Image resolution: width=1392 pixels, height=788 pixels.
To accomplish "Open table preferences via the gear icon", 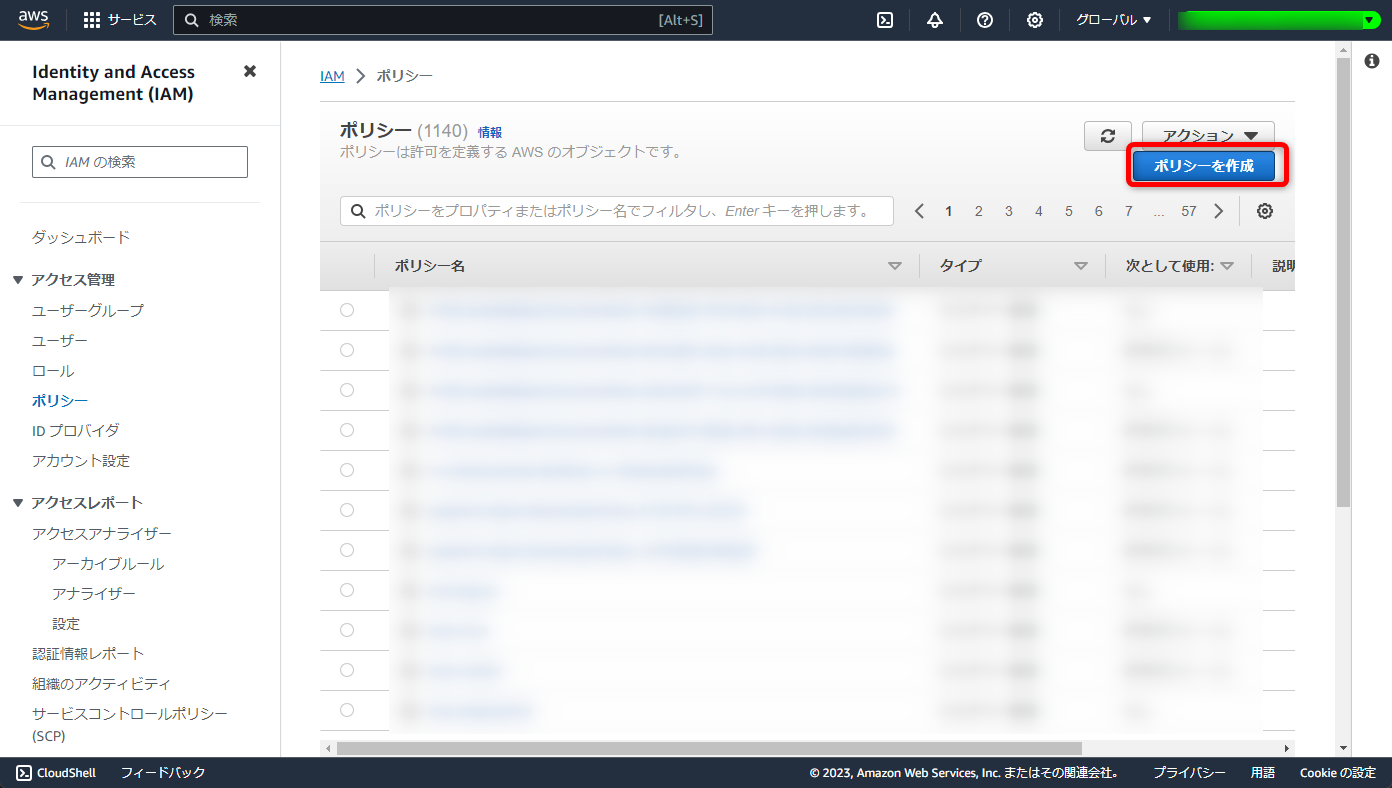I will [x=1264, y=211].
